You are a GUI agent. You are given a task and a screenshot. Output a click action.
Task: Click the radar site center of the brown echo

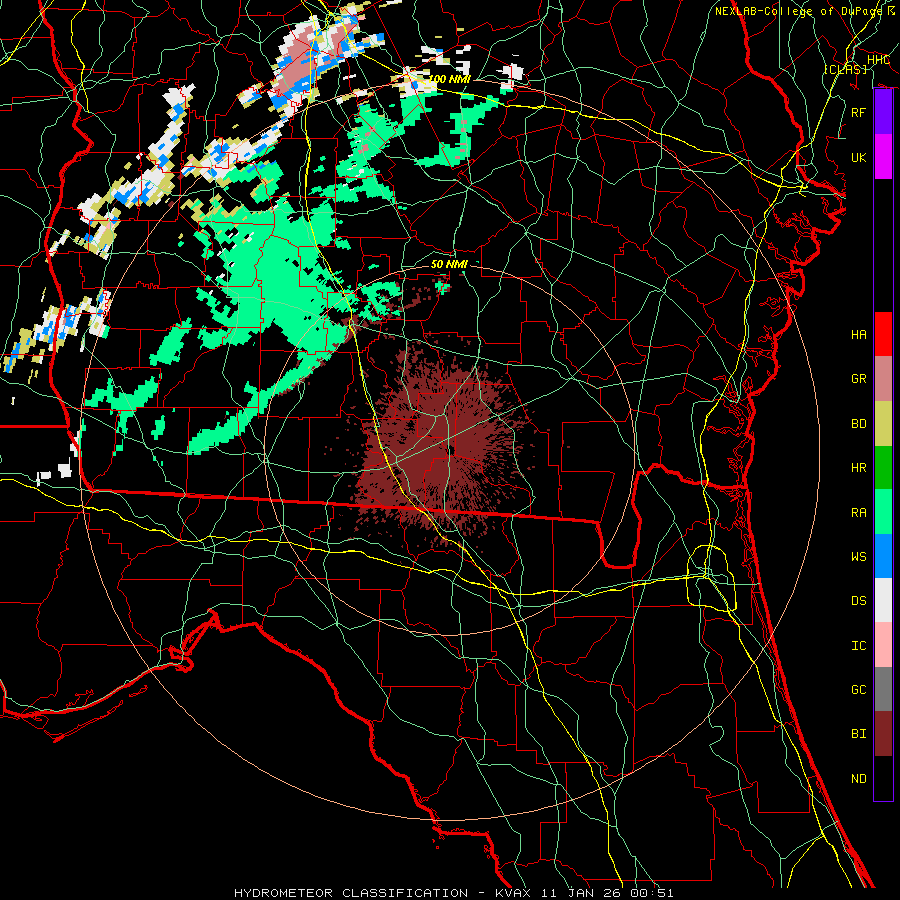point(452,451)
